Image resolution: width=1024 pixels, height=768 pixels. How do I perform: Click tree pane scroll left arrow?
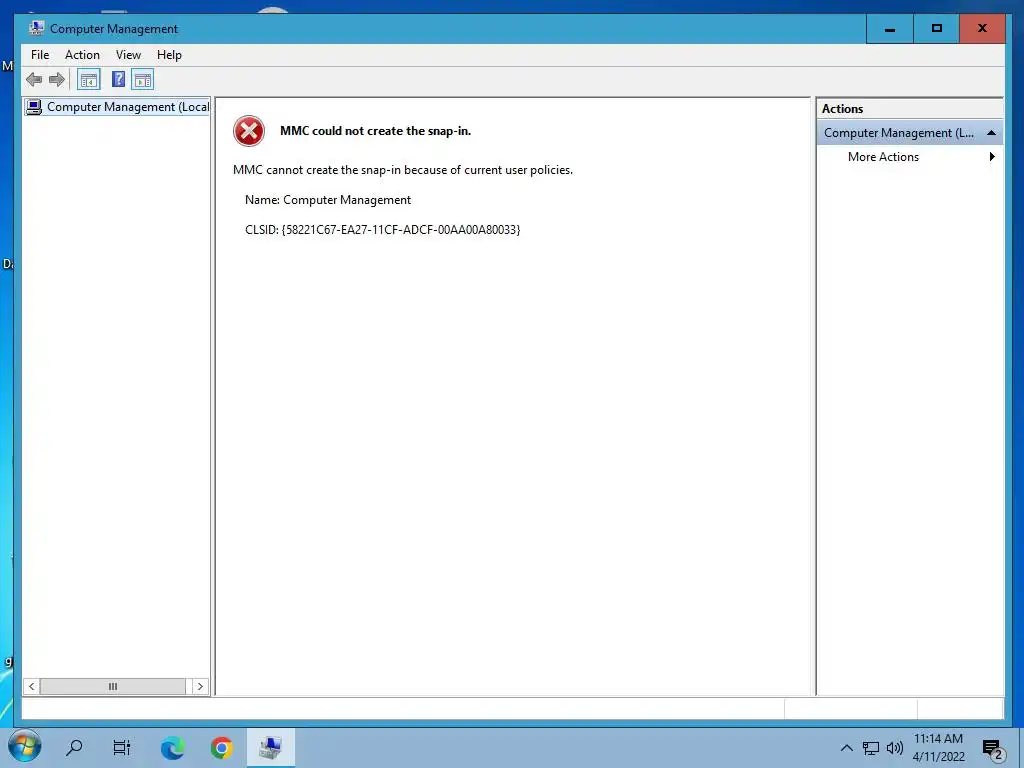pyautogui.click(x=31, y=686)
